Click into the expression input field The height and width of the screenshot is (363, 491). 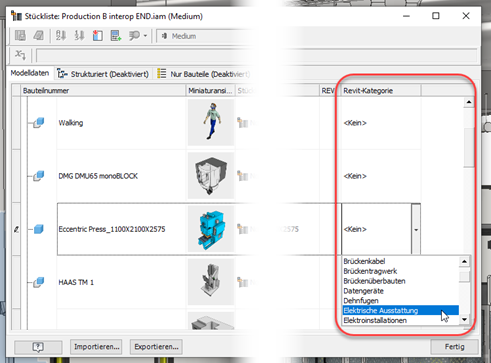(257, 55)
